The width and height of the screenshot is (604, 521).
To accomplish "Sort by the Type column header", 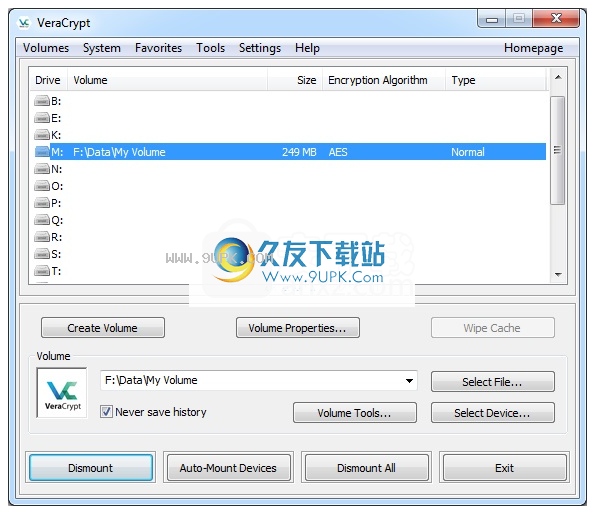I will coord(496,80).
